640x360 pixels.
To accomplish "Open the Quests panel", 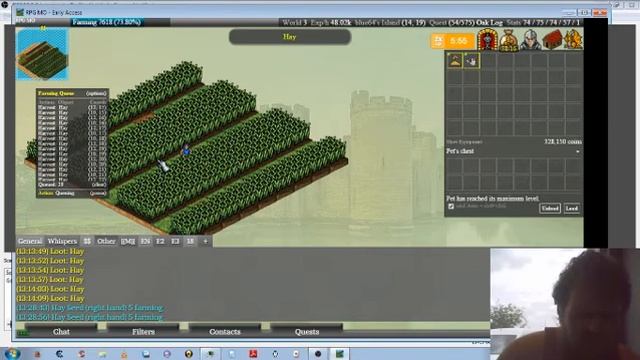I will click(307, 331).
